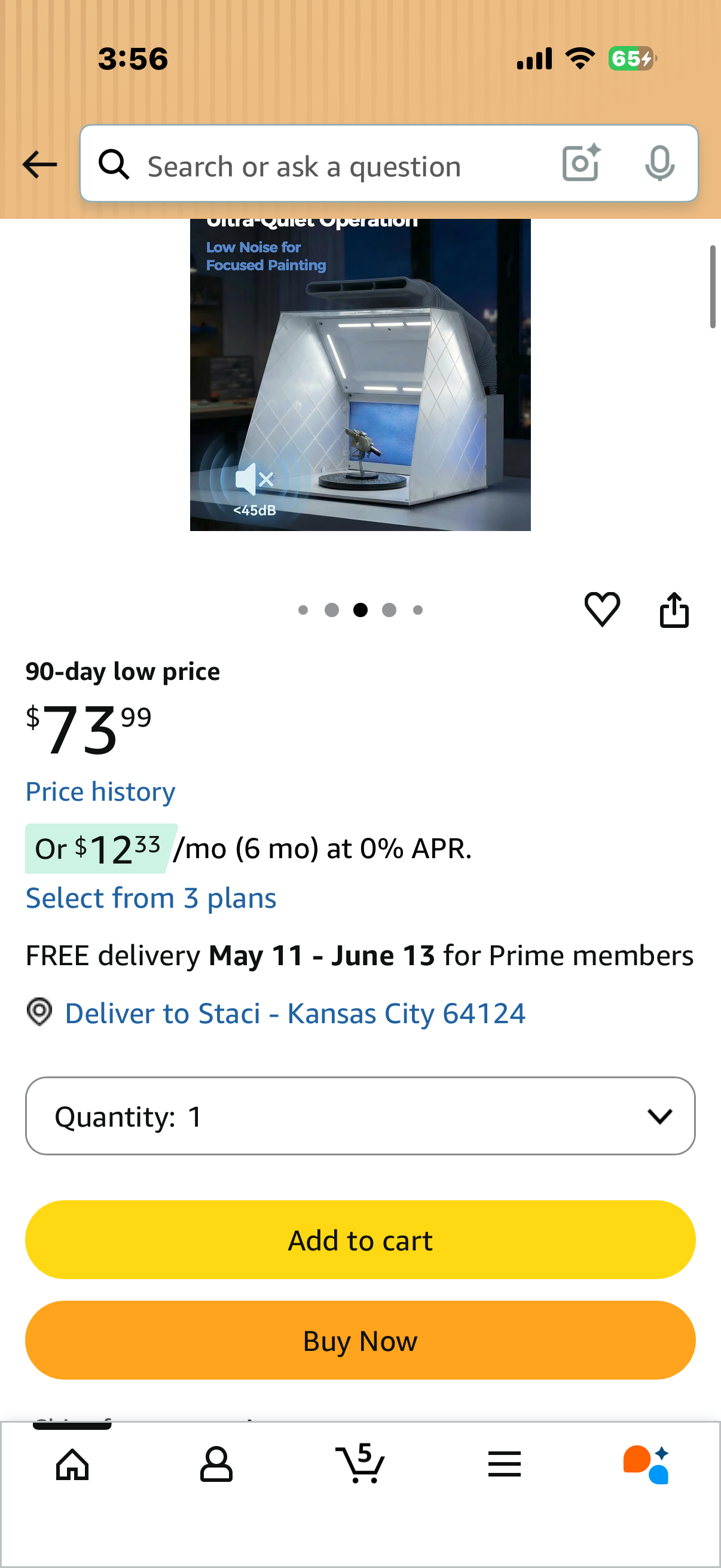Image resolution: width=721 pixels, height=1568 pixels.
Task: Click Add to cart button
Action: [360, 1240]
